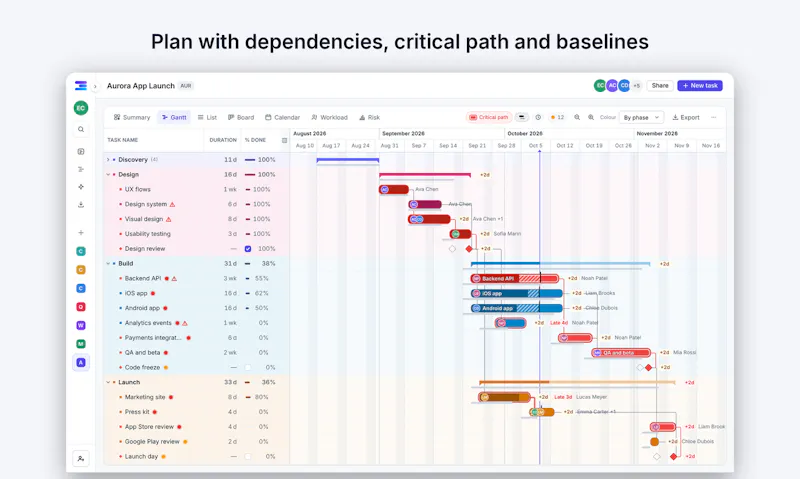Collapse the Build group
This screenshot has width=800, height=479.
(x=108, y=264)
